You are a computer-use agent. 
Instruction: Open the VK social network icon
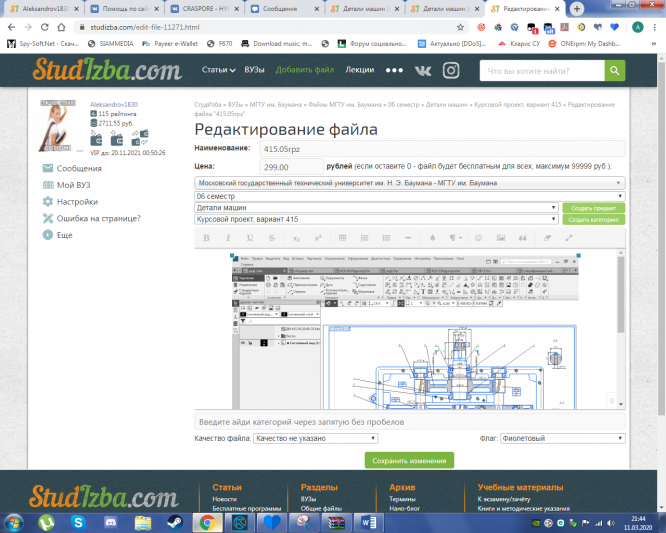423,71
